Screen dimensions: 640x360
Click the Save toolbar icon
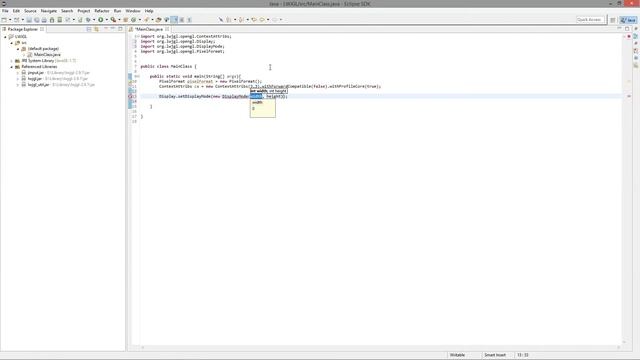[29, 20]
